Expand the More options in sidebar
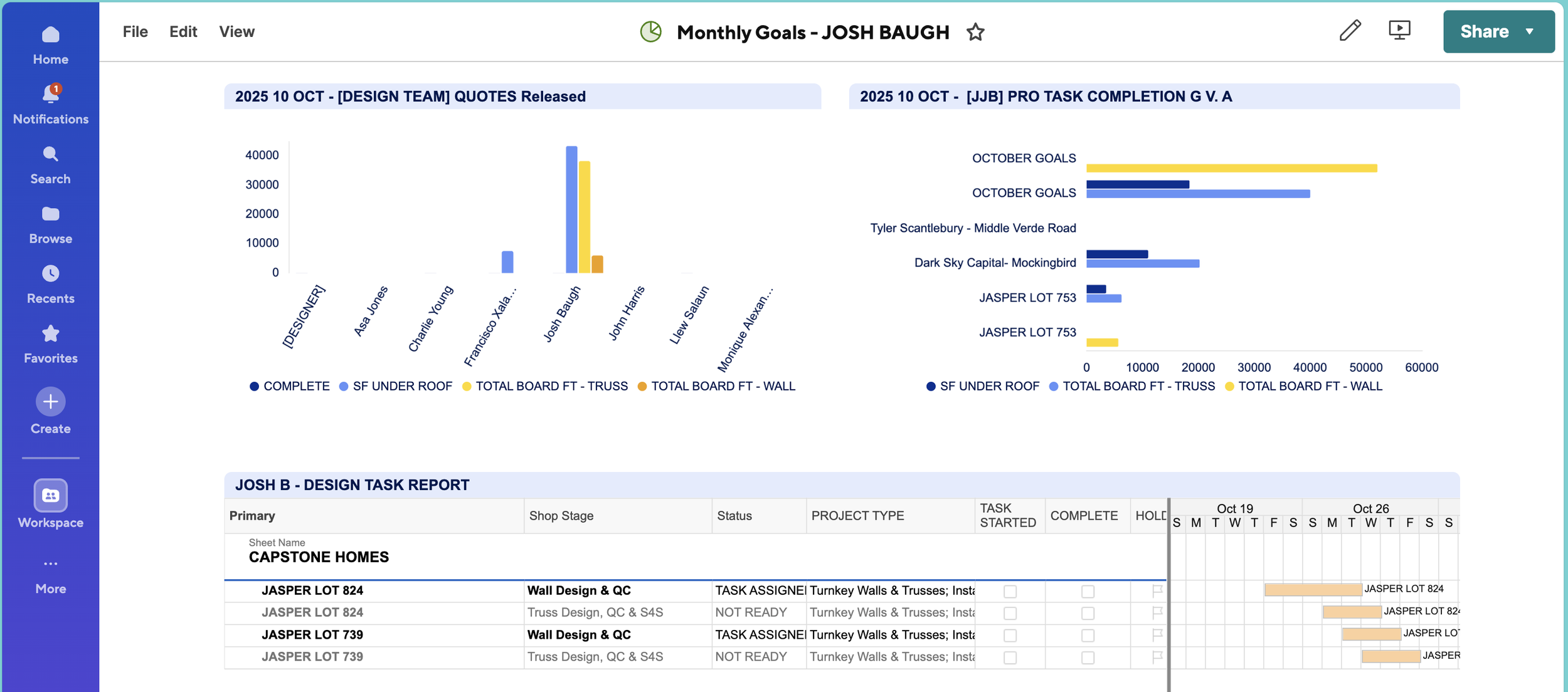Image resolution: width=1568 pixels, height=692 pixels. (51, 575)
